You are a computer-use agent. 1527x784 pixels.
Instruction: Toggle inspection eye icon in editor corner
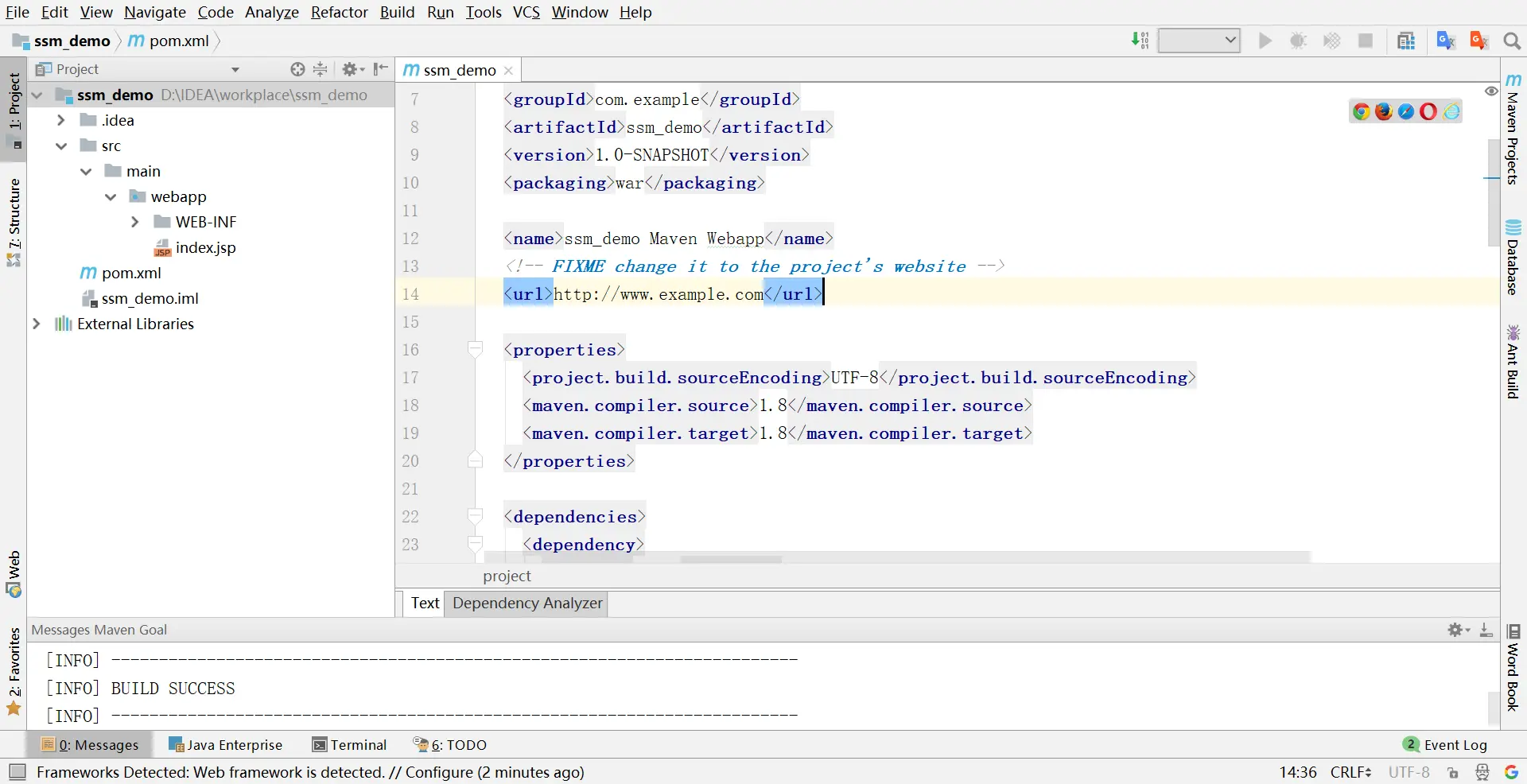coord(1491,91)
